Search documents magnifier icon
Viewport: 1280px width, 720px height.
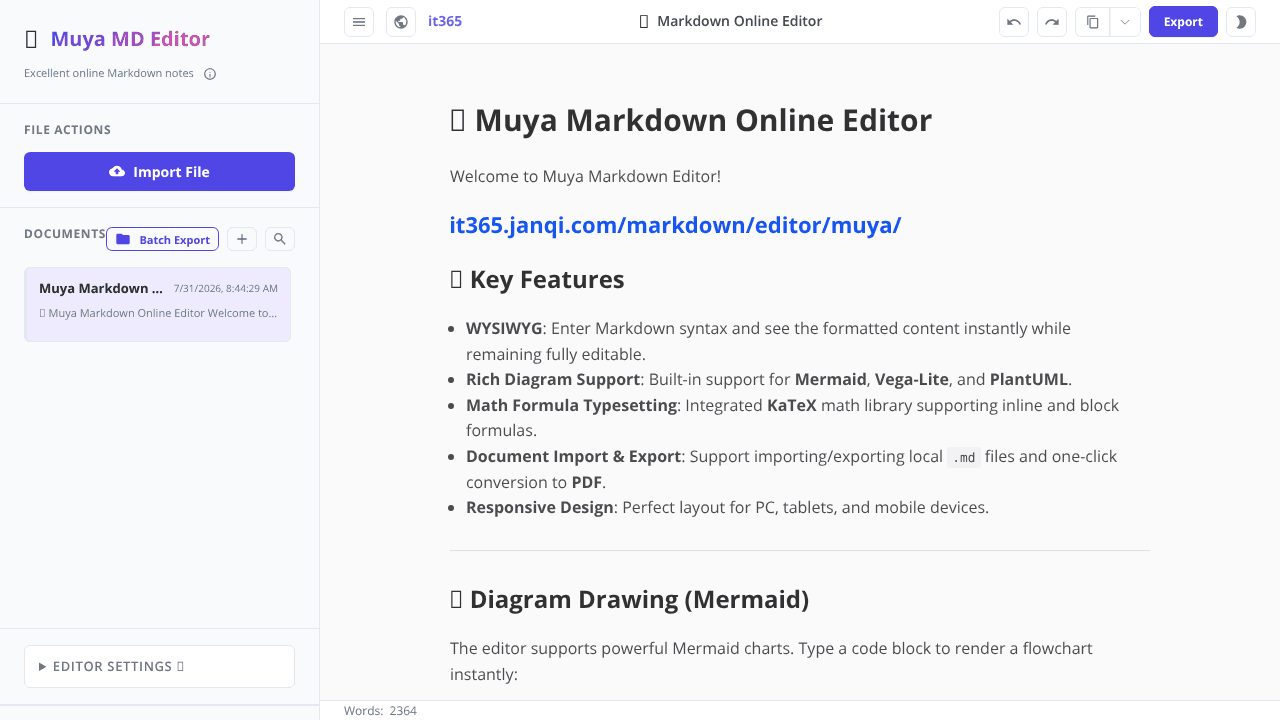(x=280, y=239)
